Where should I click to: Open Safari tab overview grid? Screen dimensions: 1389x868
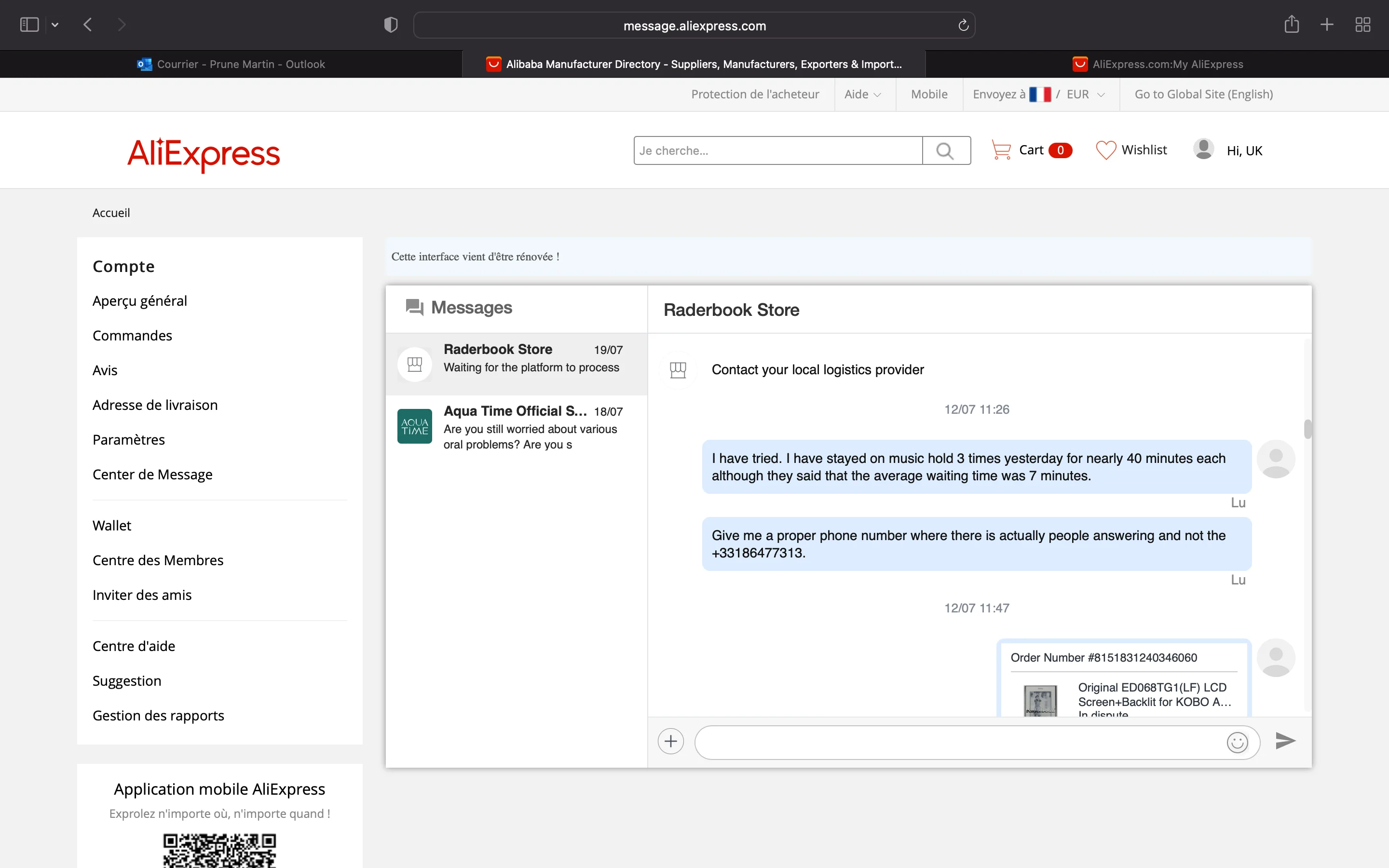pos(1362,25)
